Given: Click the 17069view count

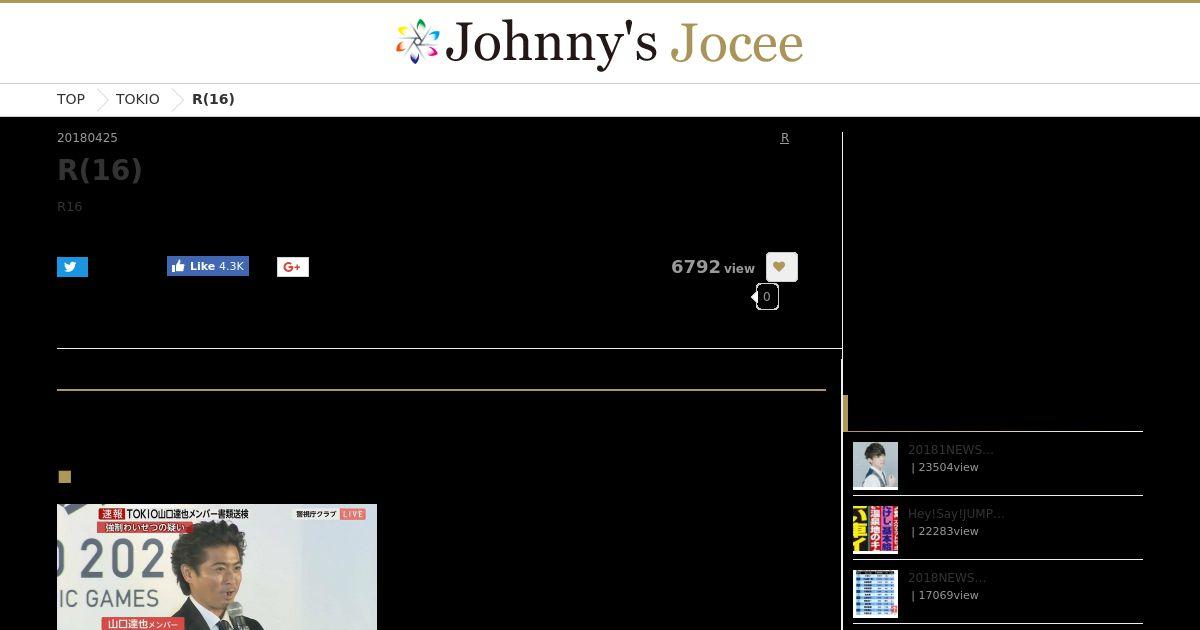Looking at the screenshot, I should pos(948,595).
